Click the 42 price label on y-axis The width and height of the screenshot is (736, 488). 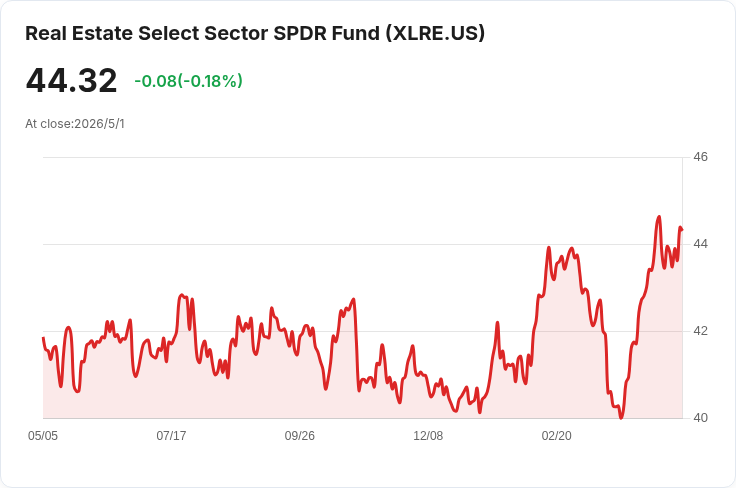point(700,331)
